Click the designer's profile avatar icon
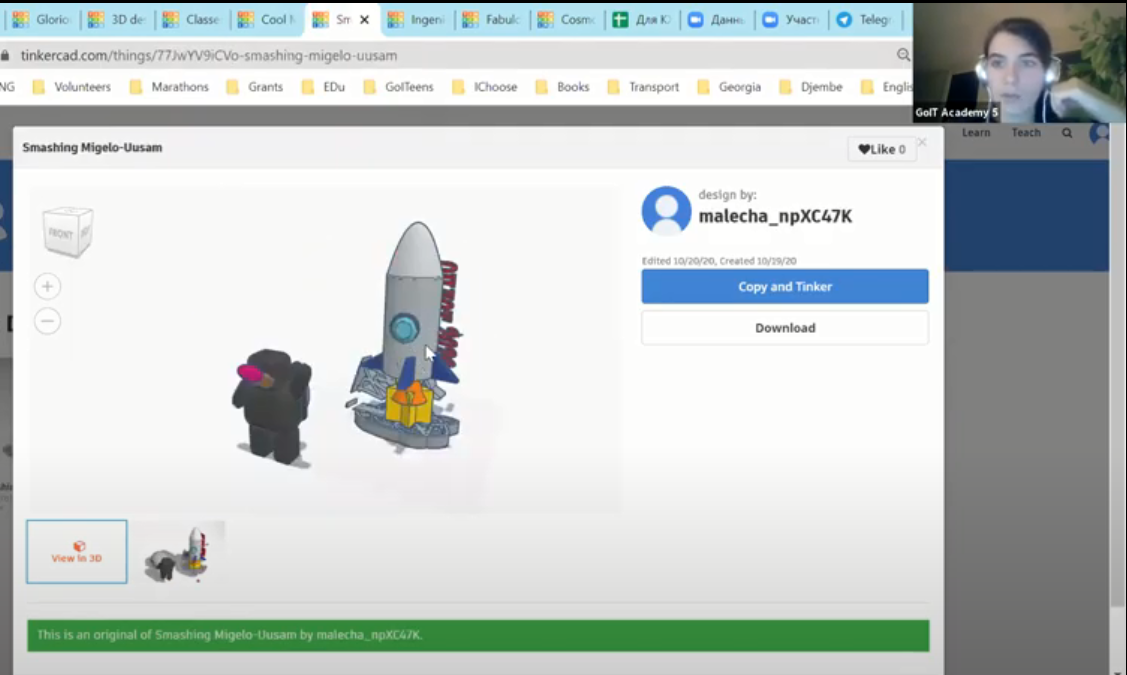This screenshot has height=675, width=1127. 666,211
